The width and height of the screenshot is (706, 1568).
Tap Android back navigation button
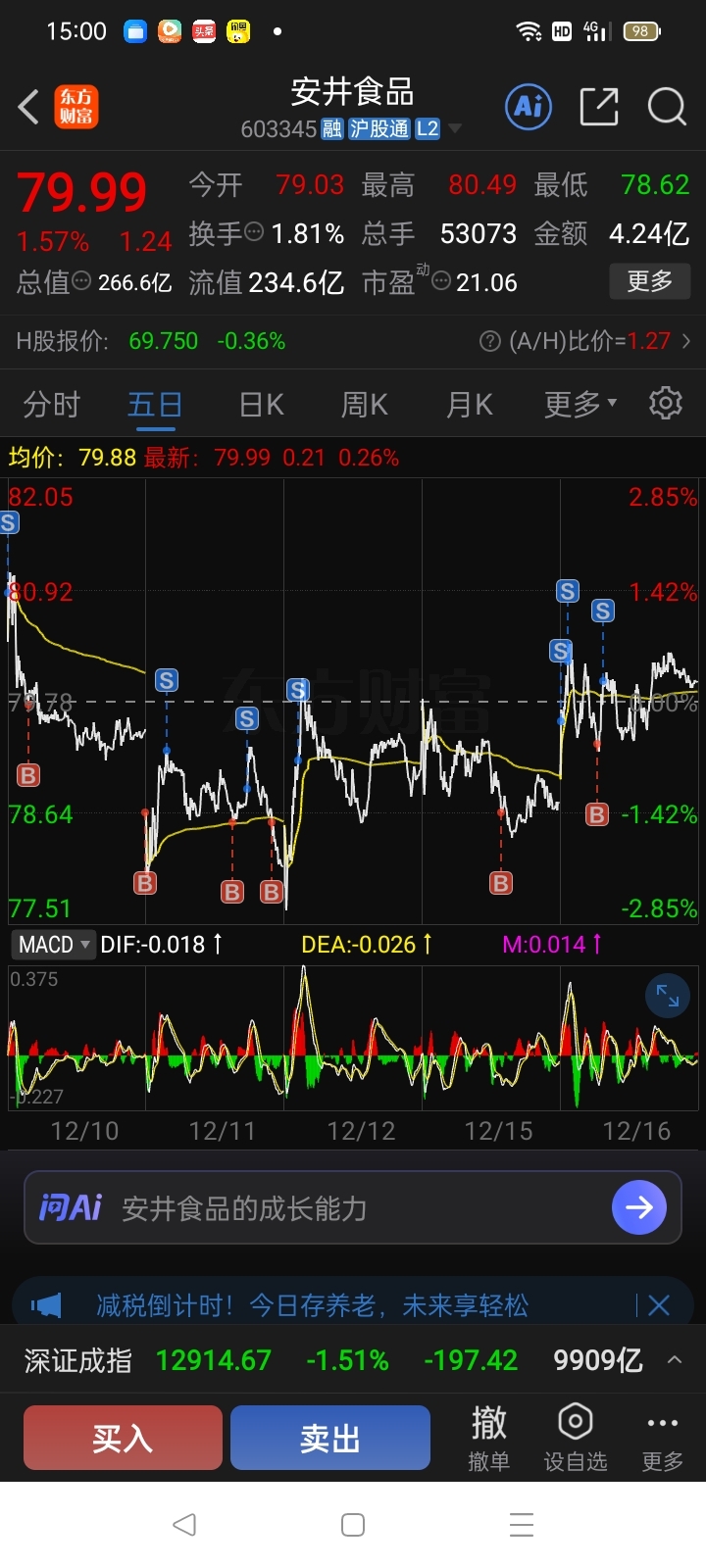(x=184, y=1525)
